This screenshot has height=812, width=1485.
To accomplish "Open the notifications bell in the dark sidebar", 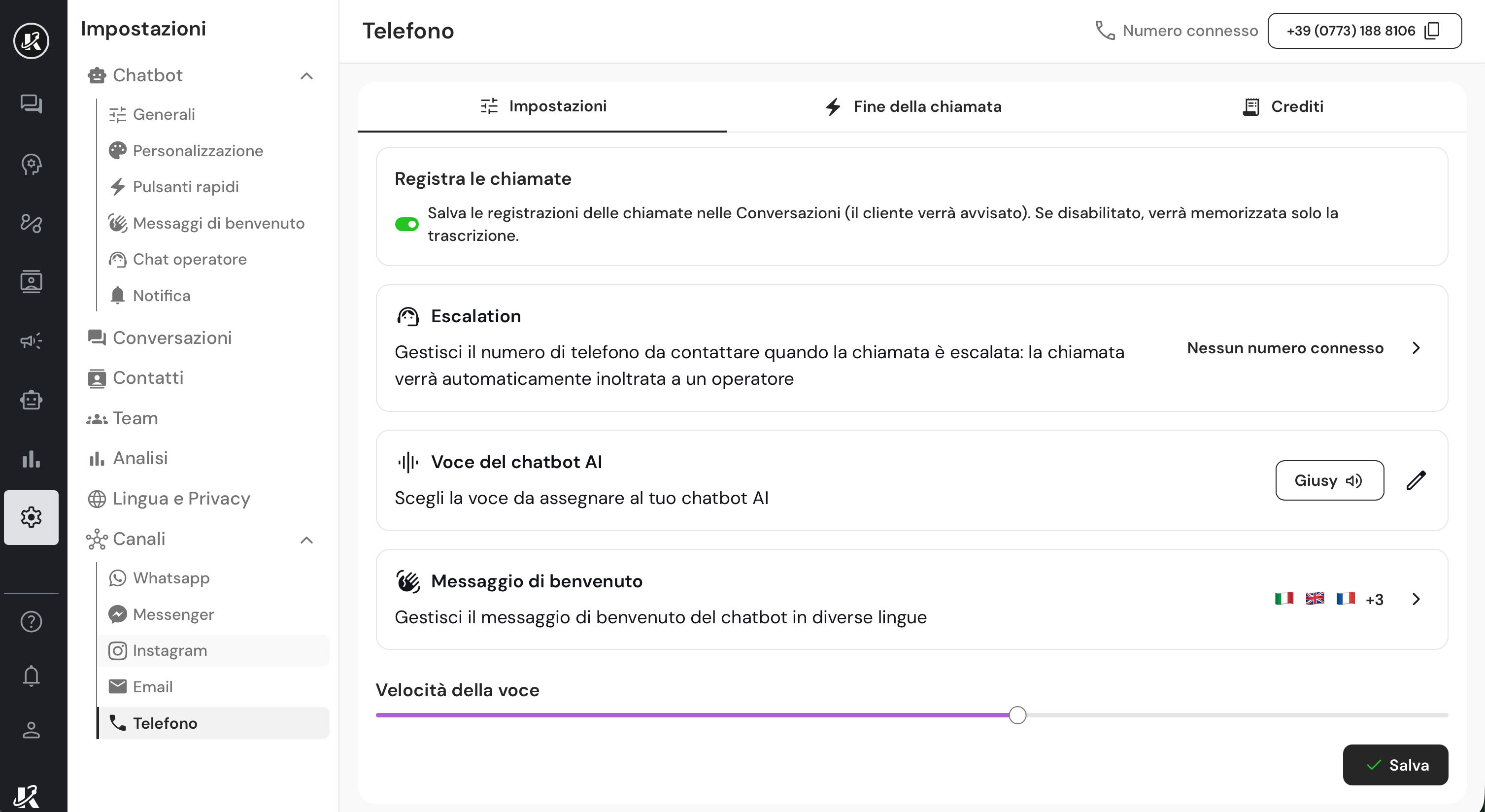I will (31, 676).
